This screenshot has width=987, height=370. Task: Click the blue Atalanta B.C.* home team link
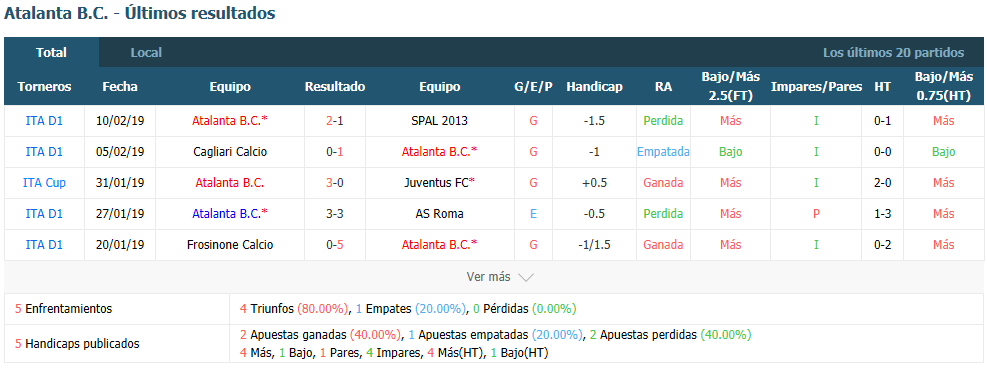point(230,214)
